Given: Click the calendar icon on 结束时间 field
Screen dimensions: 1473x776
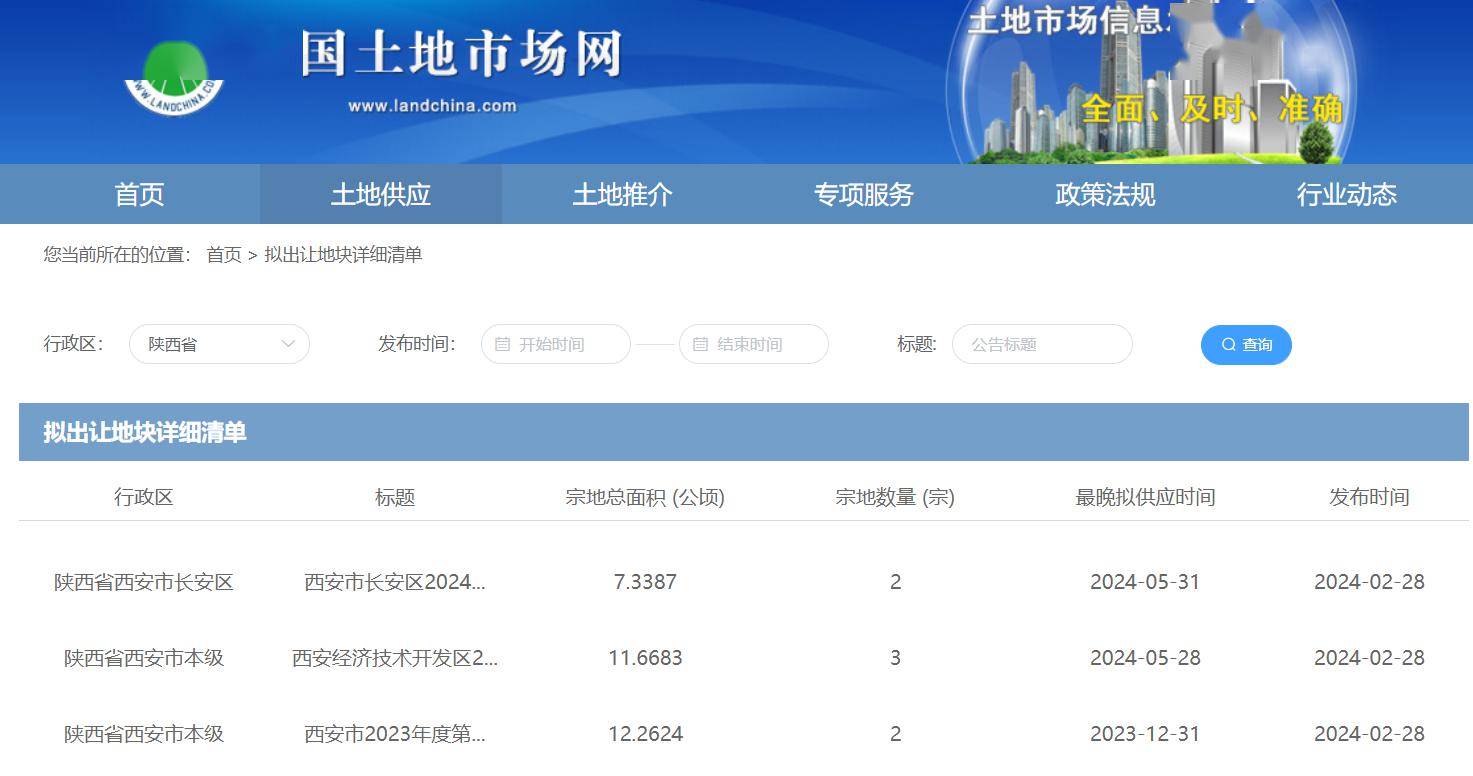Looking at the screenshot, I should pyautogui.click(x=699, y=344).
